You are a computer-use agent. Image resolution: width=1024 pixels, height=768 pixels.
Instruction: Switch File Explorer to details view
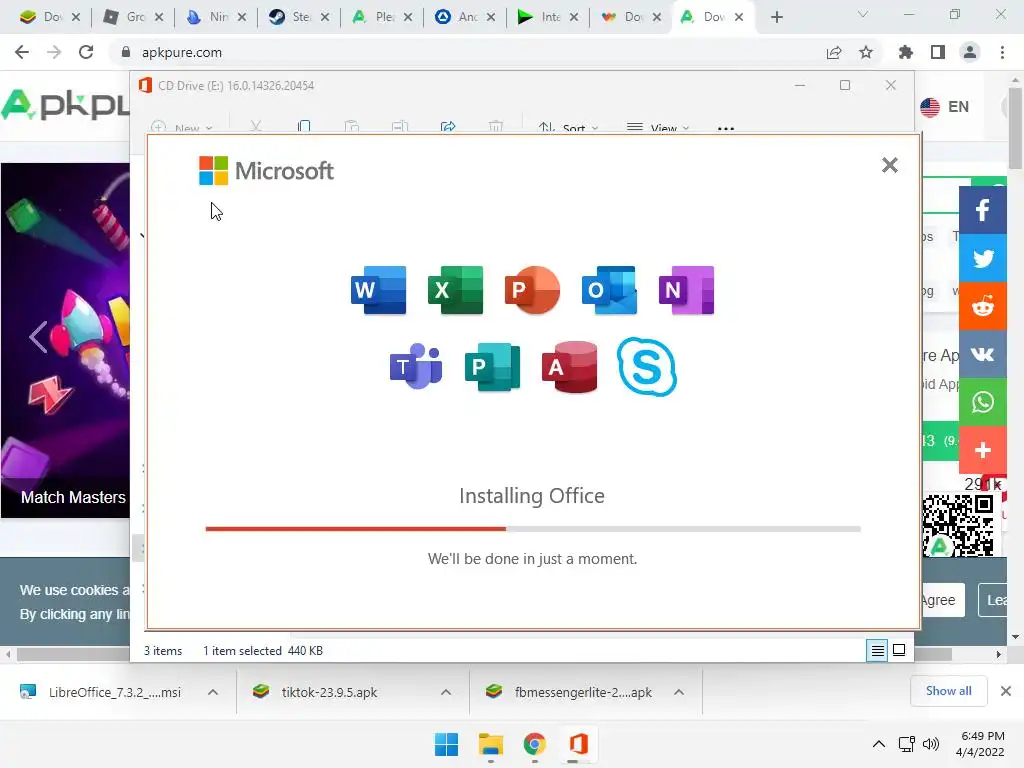pos(877,650)
